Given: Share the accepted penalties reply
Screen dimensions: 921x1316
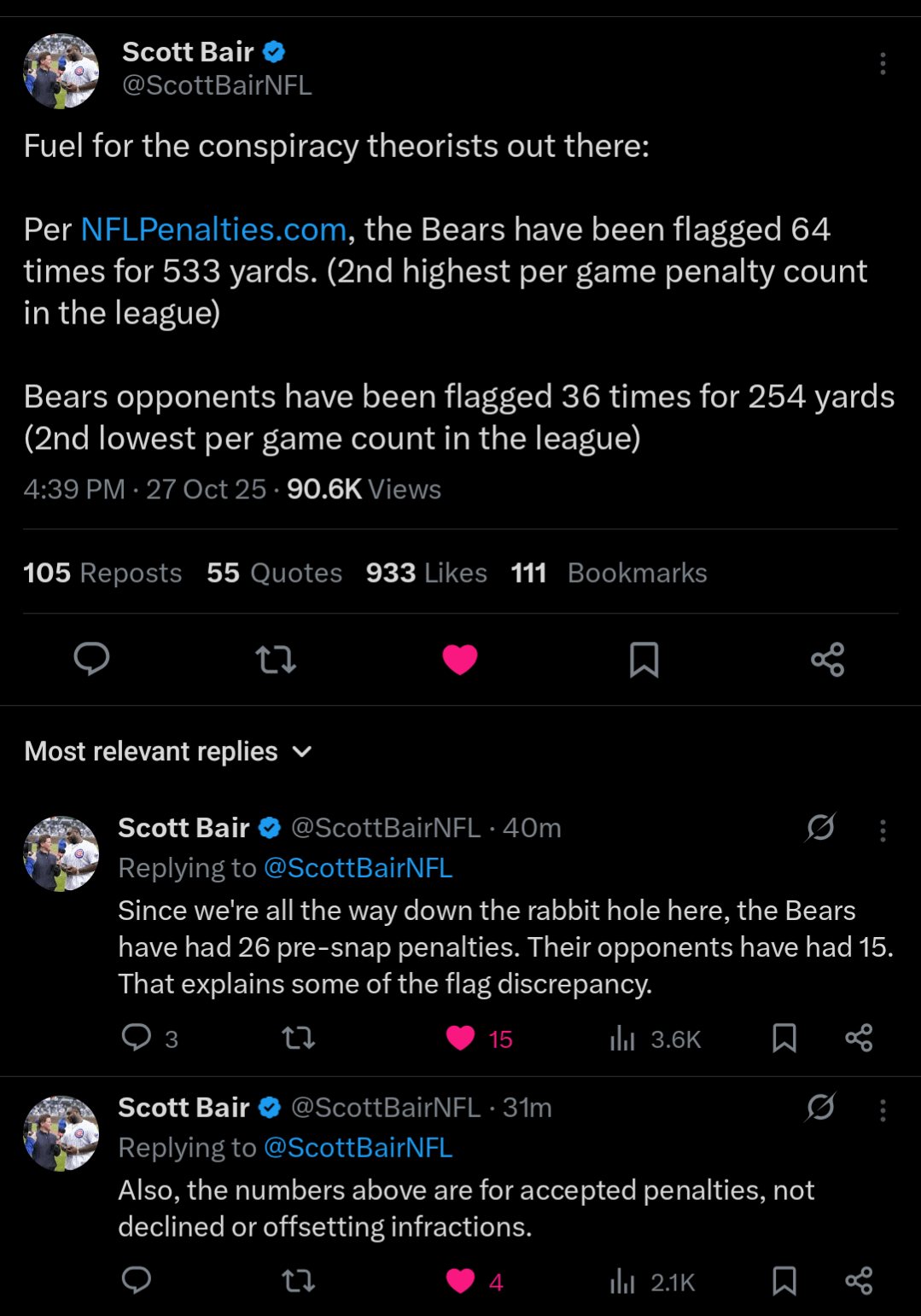Looking at the screenshot, I should click(x=859, y=1280).
